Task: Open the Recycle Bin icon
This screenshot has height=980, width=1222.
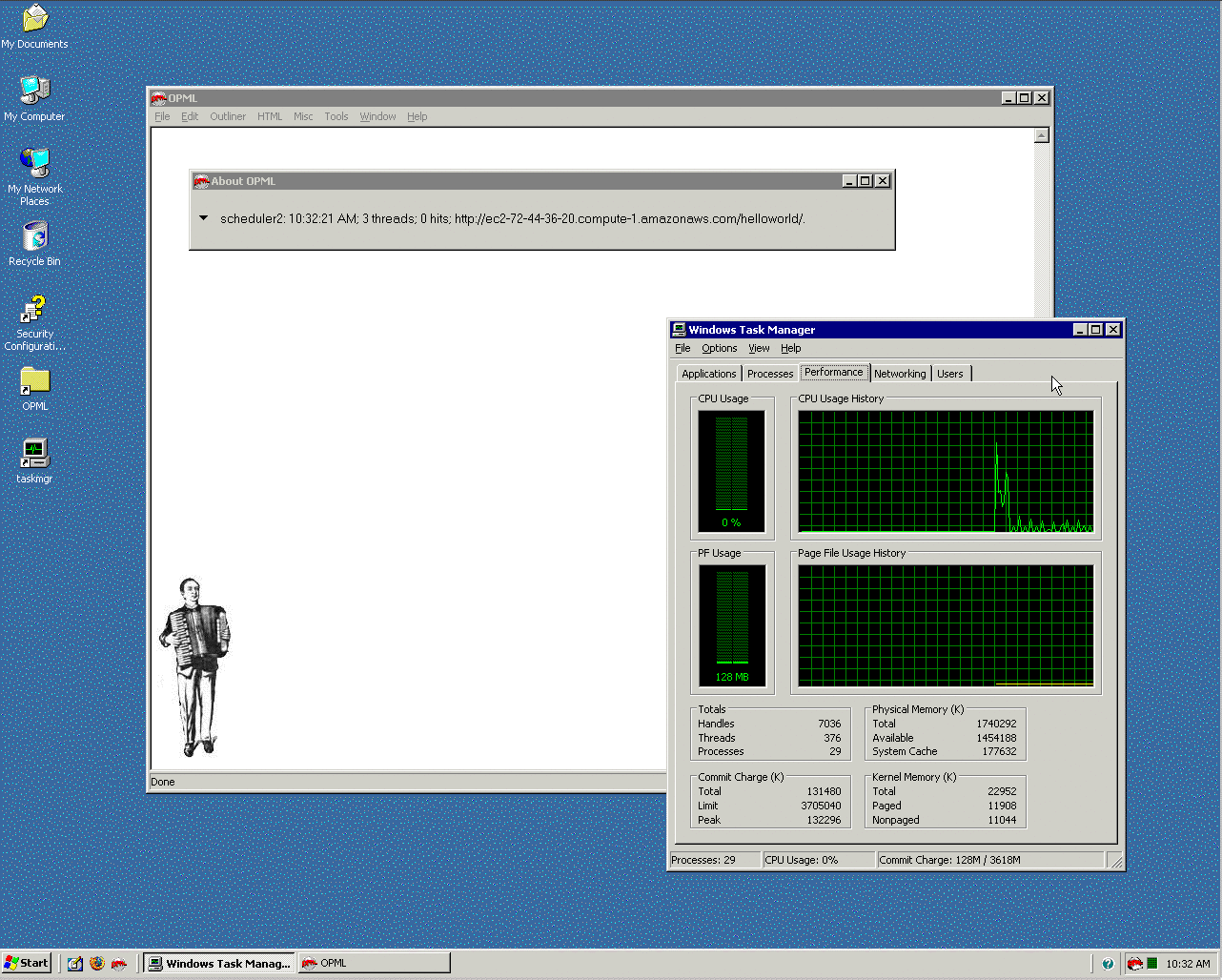Action: 34,237
